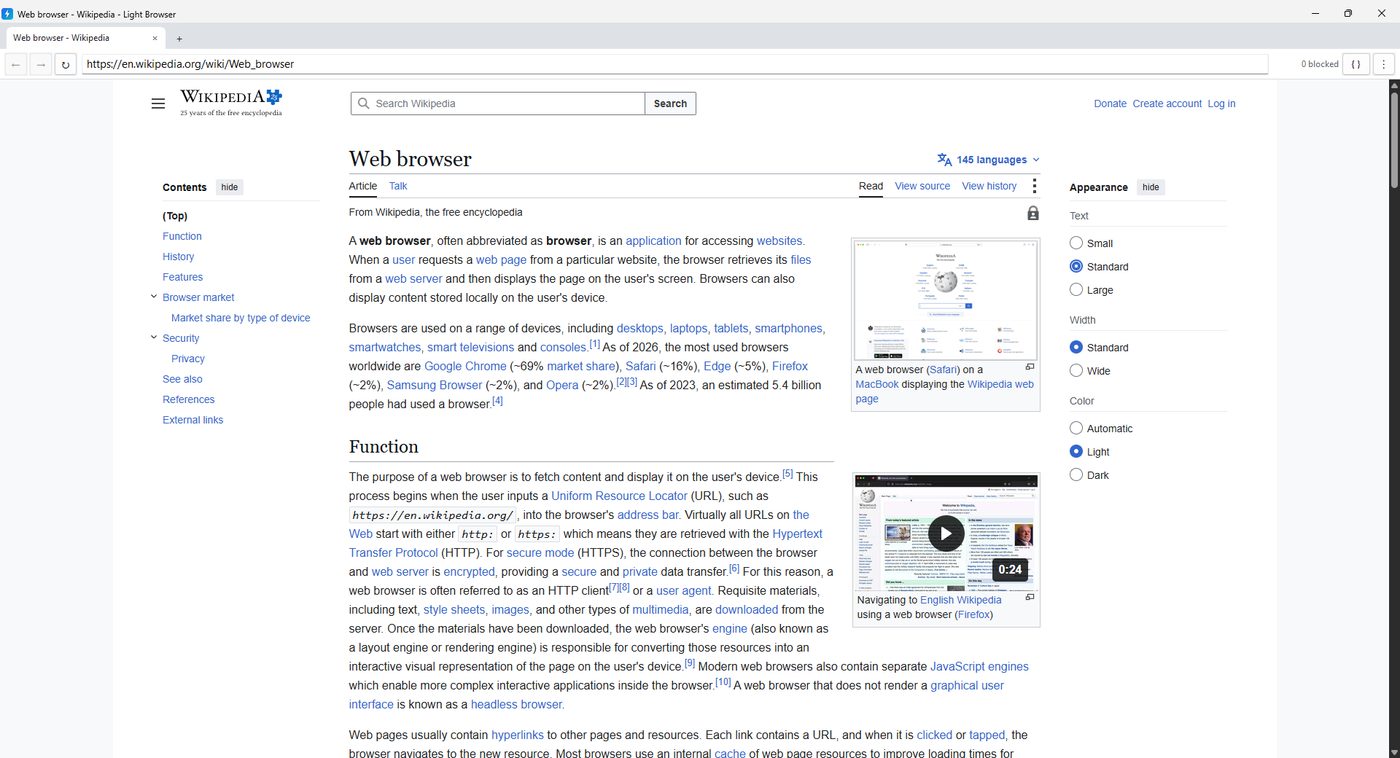1400x758 pixels.
Task: Open the Safari MacBook screenshot thumbnail
Action: click(x=945, y=299)
